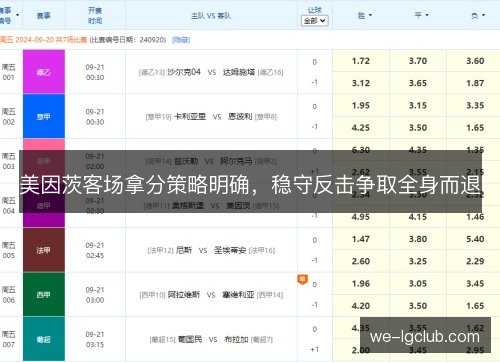Image resolution: width=500 pixels, height=362 pixels.
Task: Click the 隐藏 link beside the date
Action: click(x=181, y=40)
